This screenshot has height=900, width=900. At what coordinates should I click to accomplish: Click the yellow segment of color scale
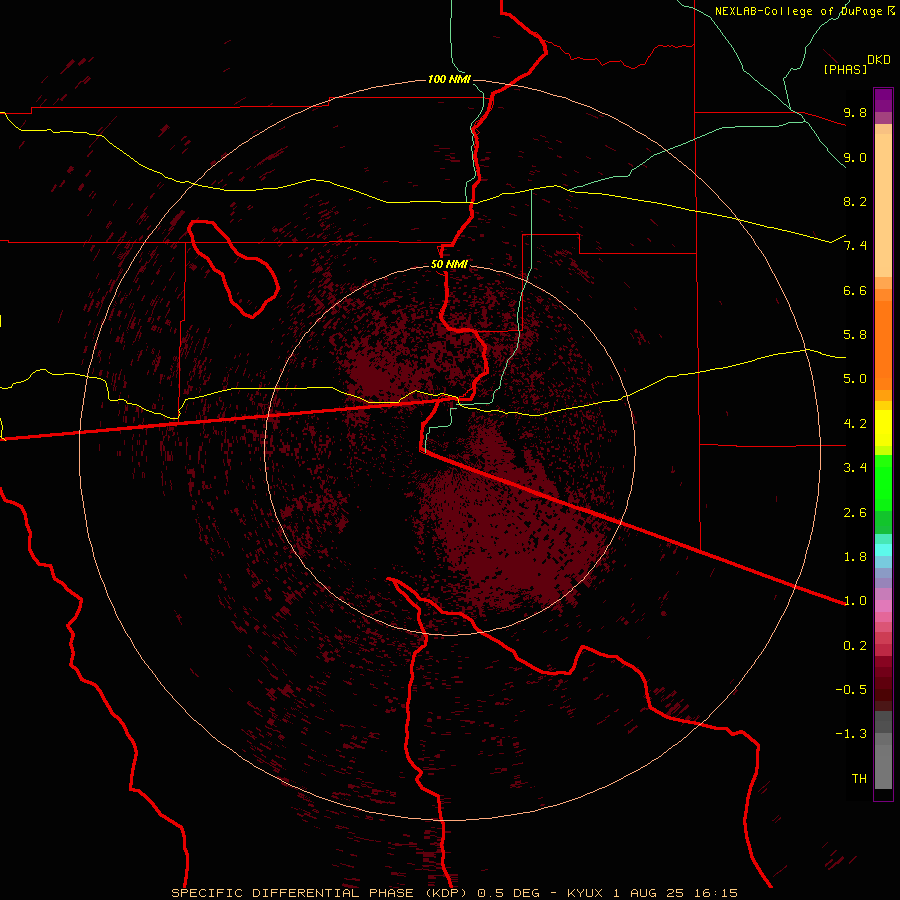point(883,428)
